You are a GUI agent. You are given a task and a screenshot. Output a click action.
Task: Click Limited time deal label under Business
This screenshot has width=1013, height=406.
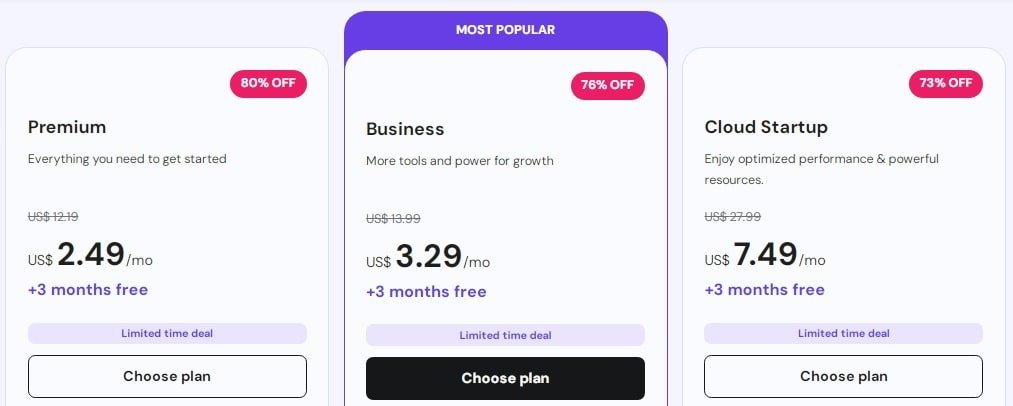tap(505, 335)
